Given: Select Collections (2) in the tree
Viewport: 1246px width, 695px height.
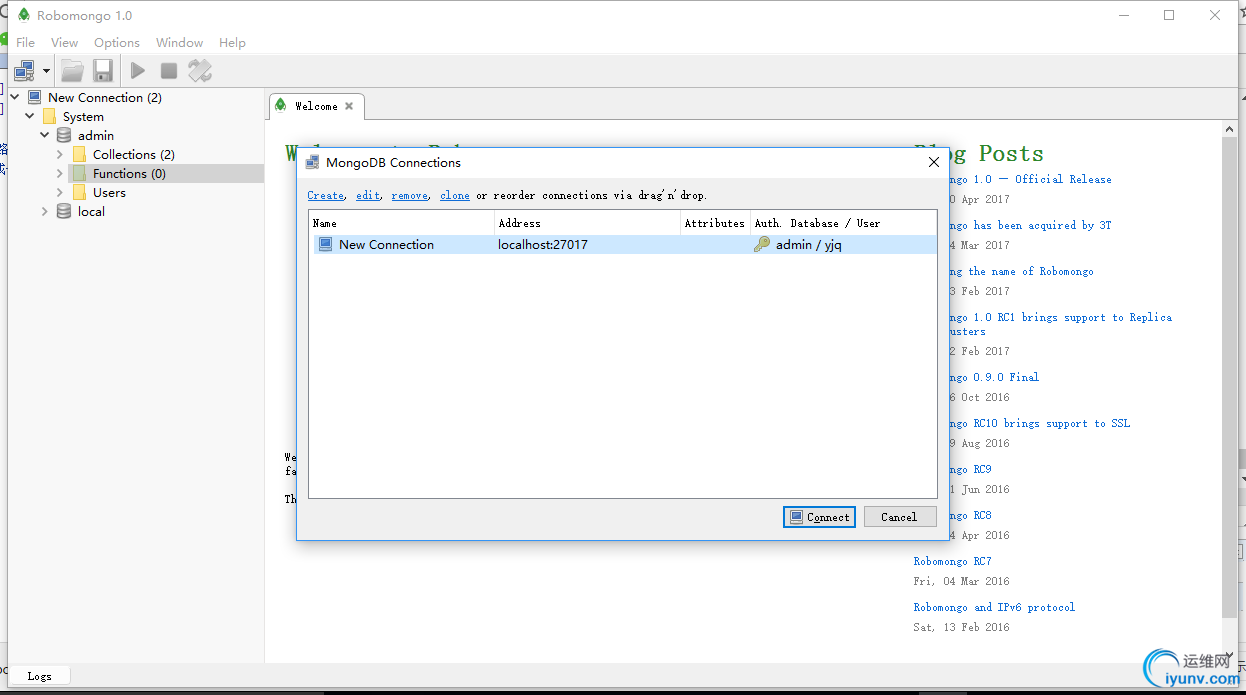Looking at the screenshot, I should tap(134, 155).
